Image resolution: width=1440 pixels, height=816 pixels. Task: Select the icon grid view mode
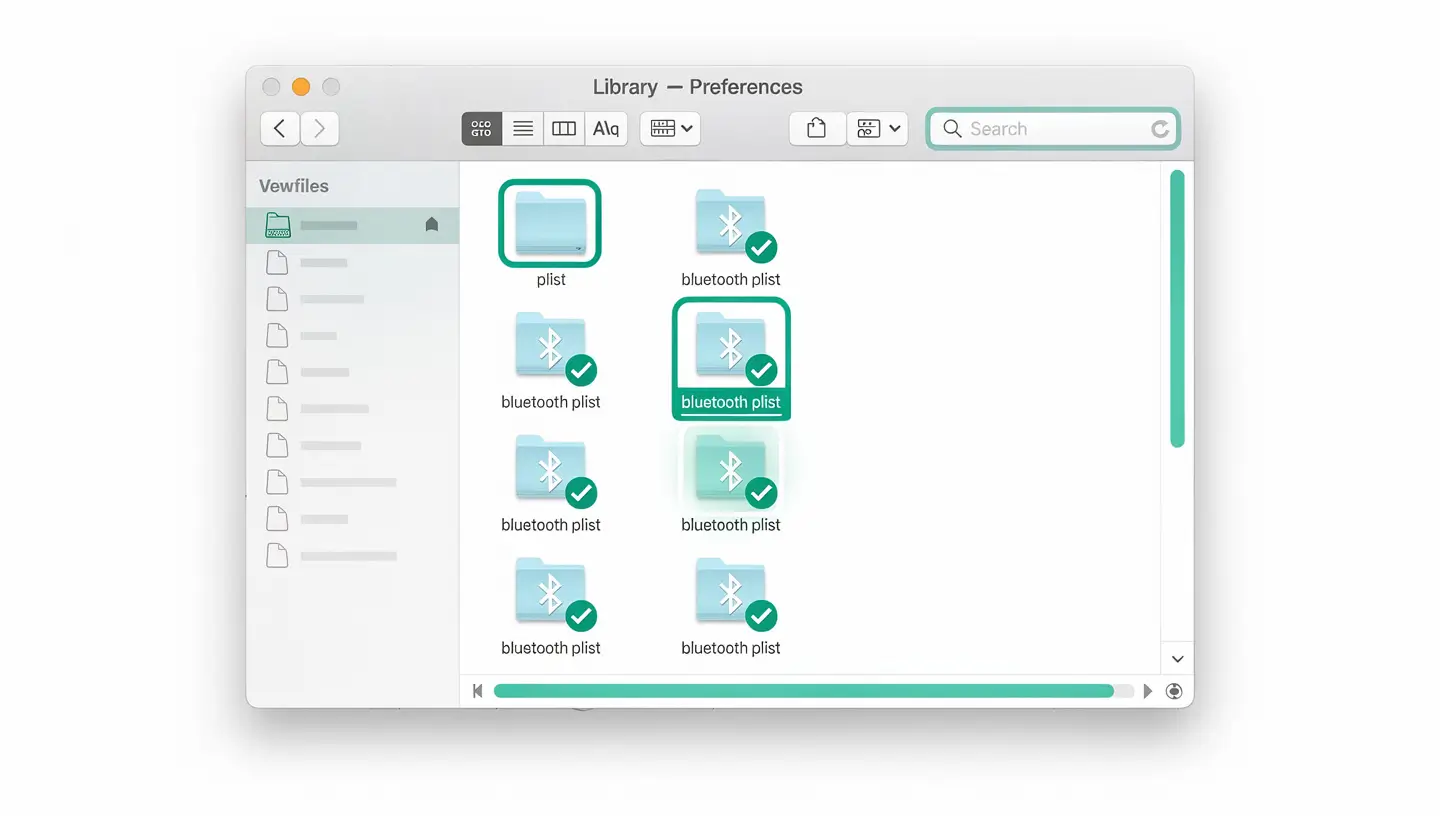click(x=481, y=128)
